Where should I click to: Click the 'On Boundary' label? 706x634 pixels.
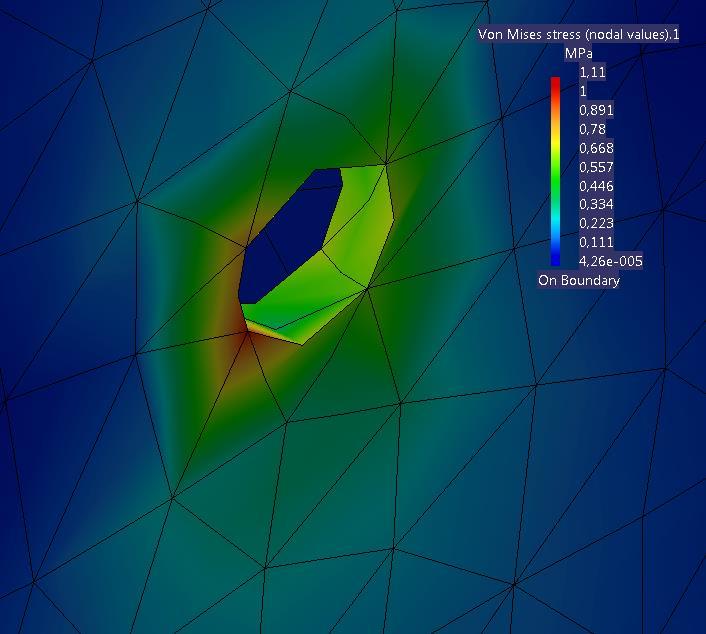(x=579, y=280)
